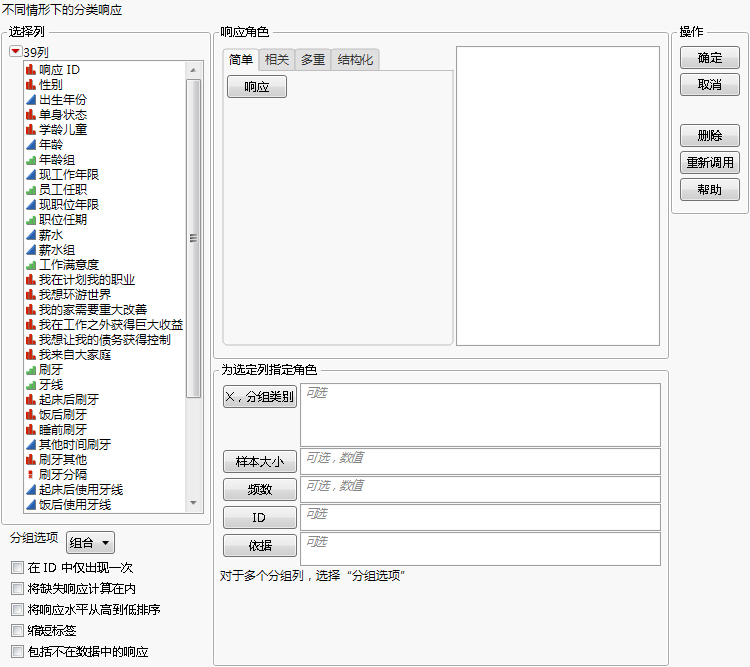Click the empty response roles list box
750x667 pixels.
click(558, 196)
